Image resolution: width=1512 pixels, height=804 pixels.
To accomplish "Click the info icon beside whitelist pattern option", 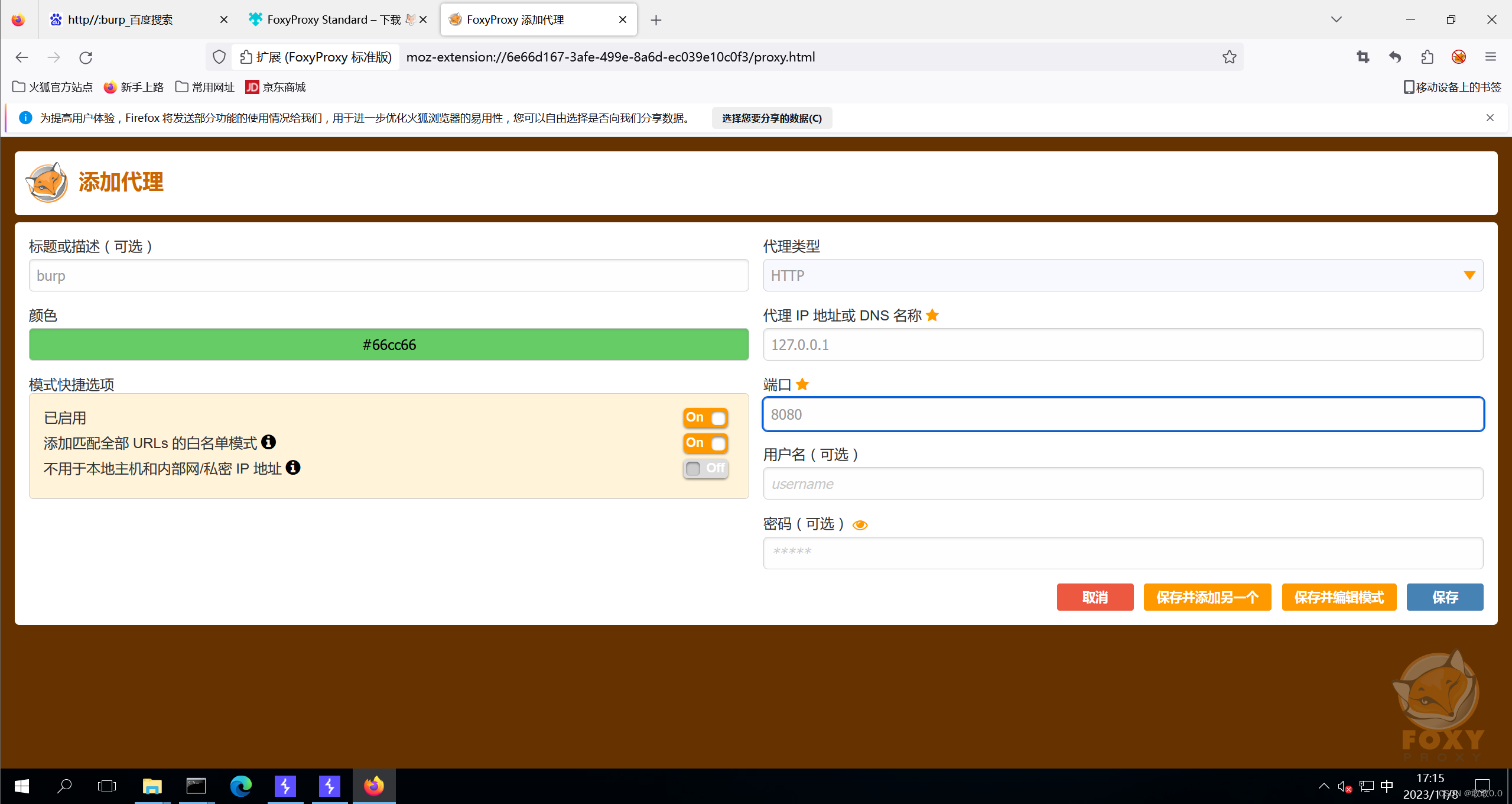I will tap(268, 442).
